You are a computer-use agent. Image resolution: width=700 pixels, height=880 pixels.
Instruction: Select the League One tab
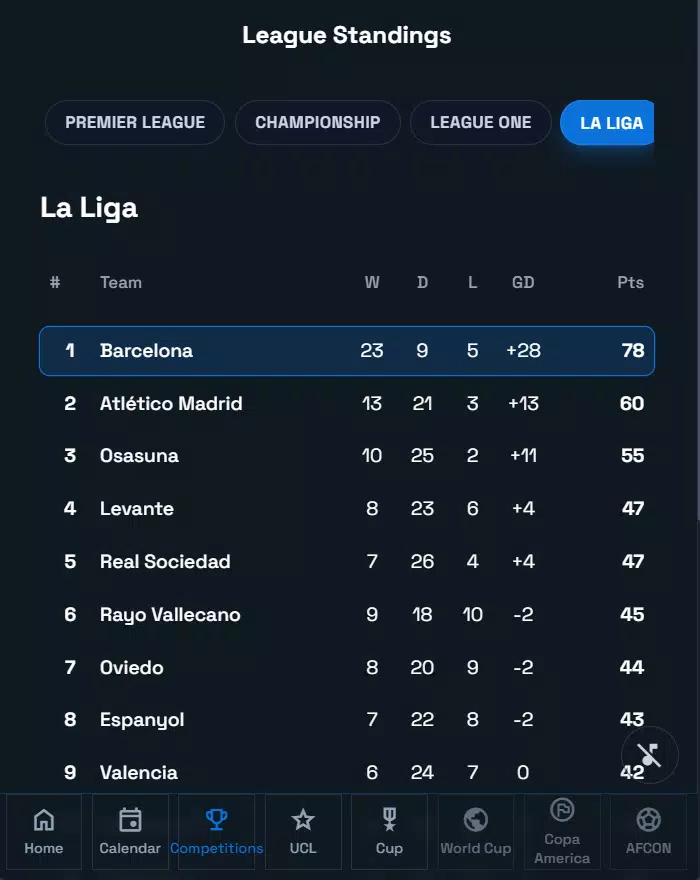tap(481, 122)
